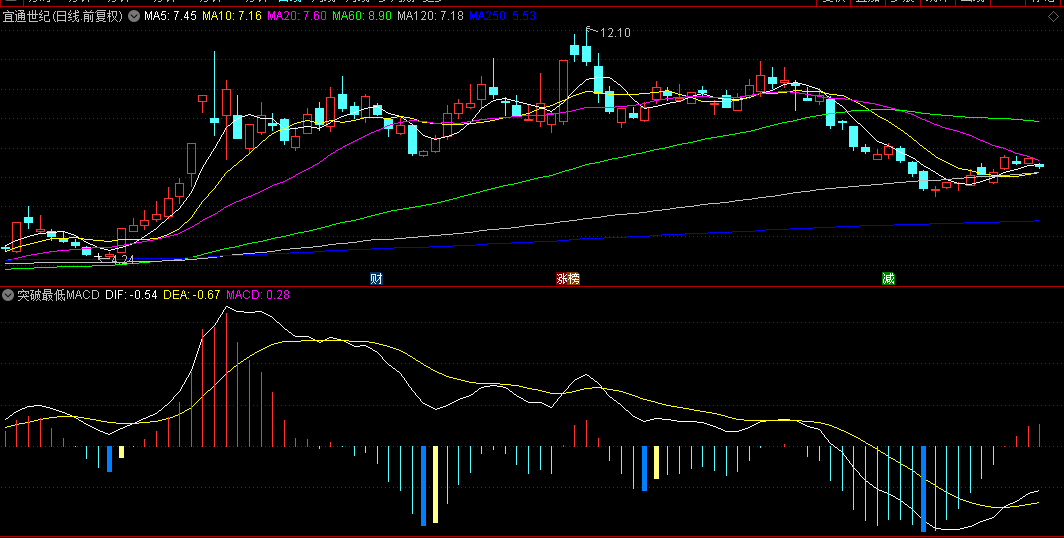Image resolution: width=1064 pixels, height=538 pixels.
Task: Click the DIF: -0.54 value
Action: point(132,295)
